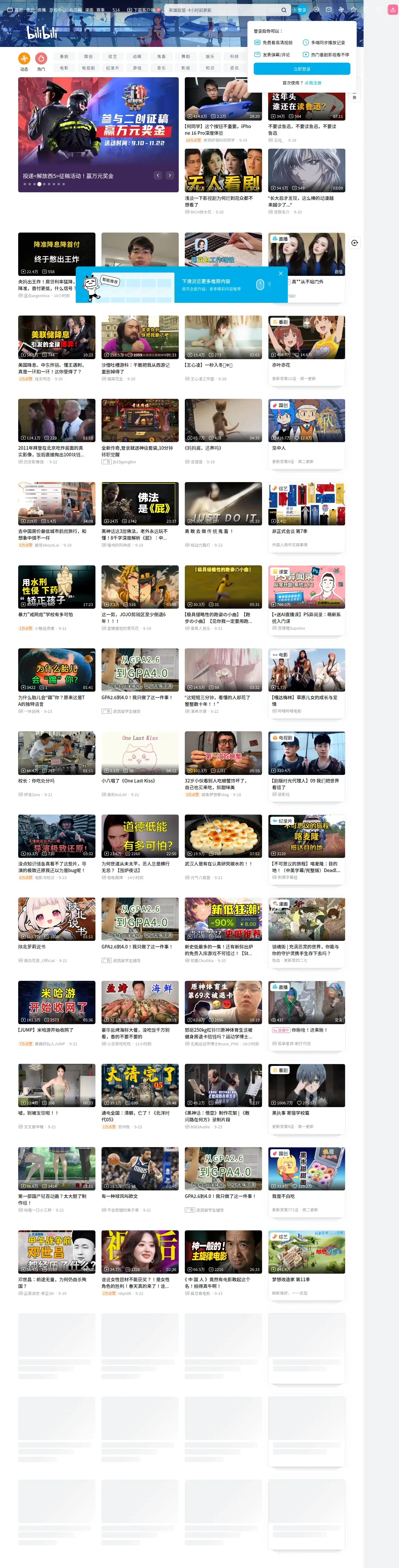Click the 发表弹幕/评论 feature icon

point(258,54)
